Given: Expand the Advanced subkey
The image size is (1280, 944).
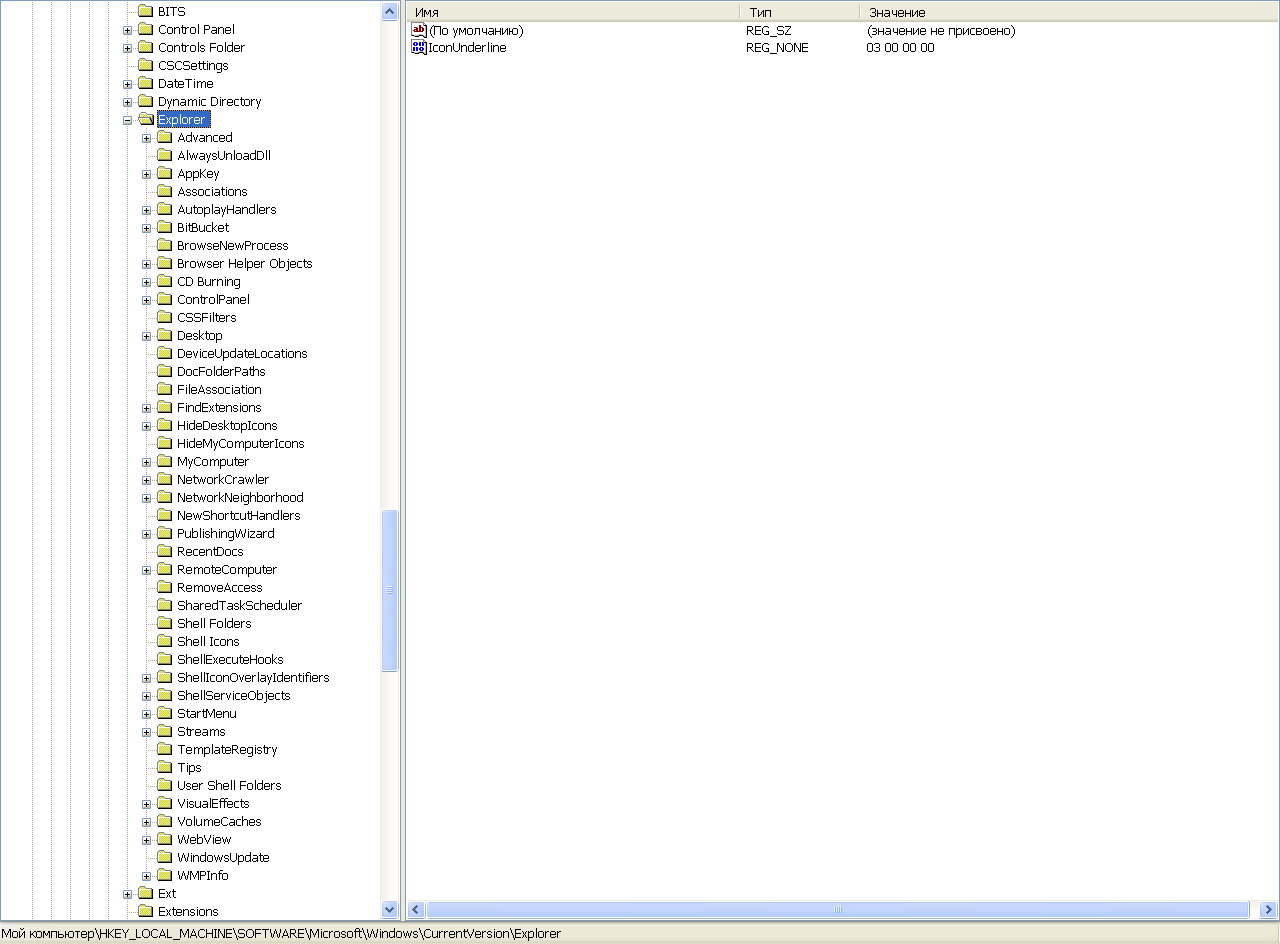Looking at the screenshot, I should [x=146, y=138].
